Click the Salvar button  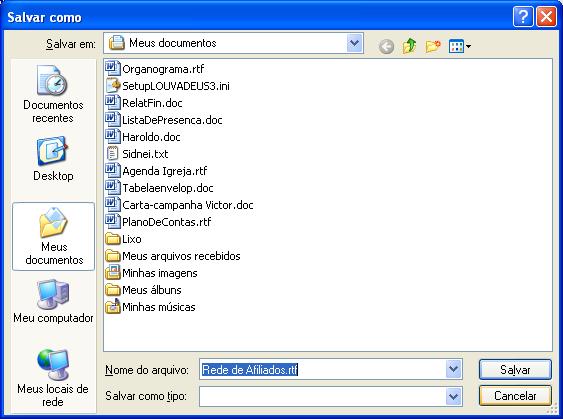pyautogui.click(x=515, y=369)
